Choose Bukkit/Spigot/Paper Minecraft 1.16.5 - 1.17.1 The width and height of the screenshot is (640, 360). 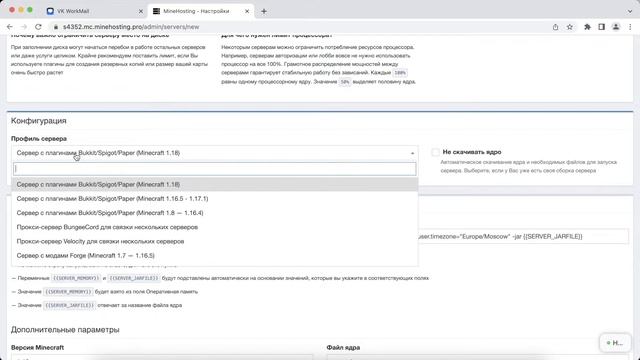pos(215,199)
